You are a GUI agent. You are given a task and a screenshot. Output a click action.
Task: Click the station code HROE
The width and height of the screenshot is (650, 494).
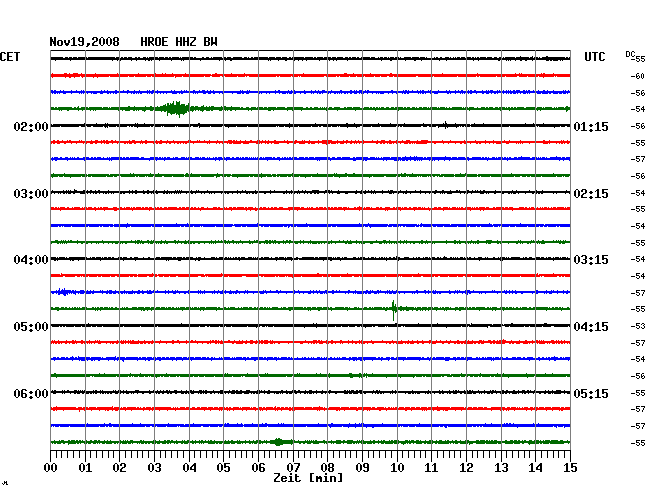tap(154, 42)
